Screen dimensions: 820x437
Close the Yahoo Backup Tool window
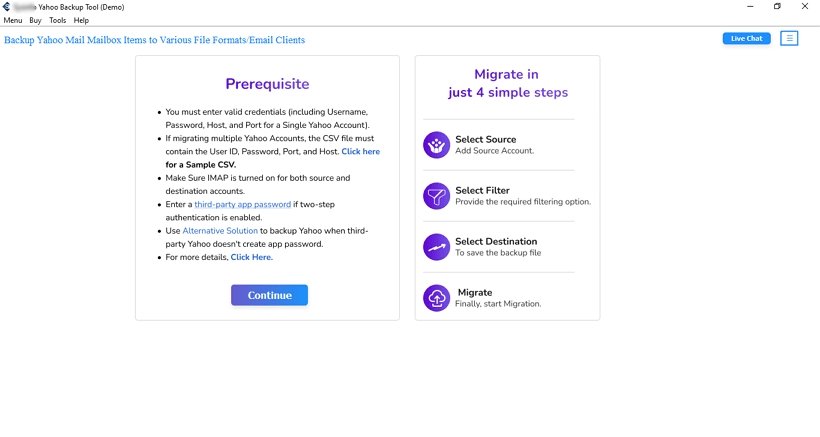tap(805, 6)
